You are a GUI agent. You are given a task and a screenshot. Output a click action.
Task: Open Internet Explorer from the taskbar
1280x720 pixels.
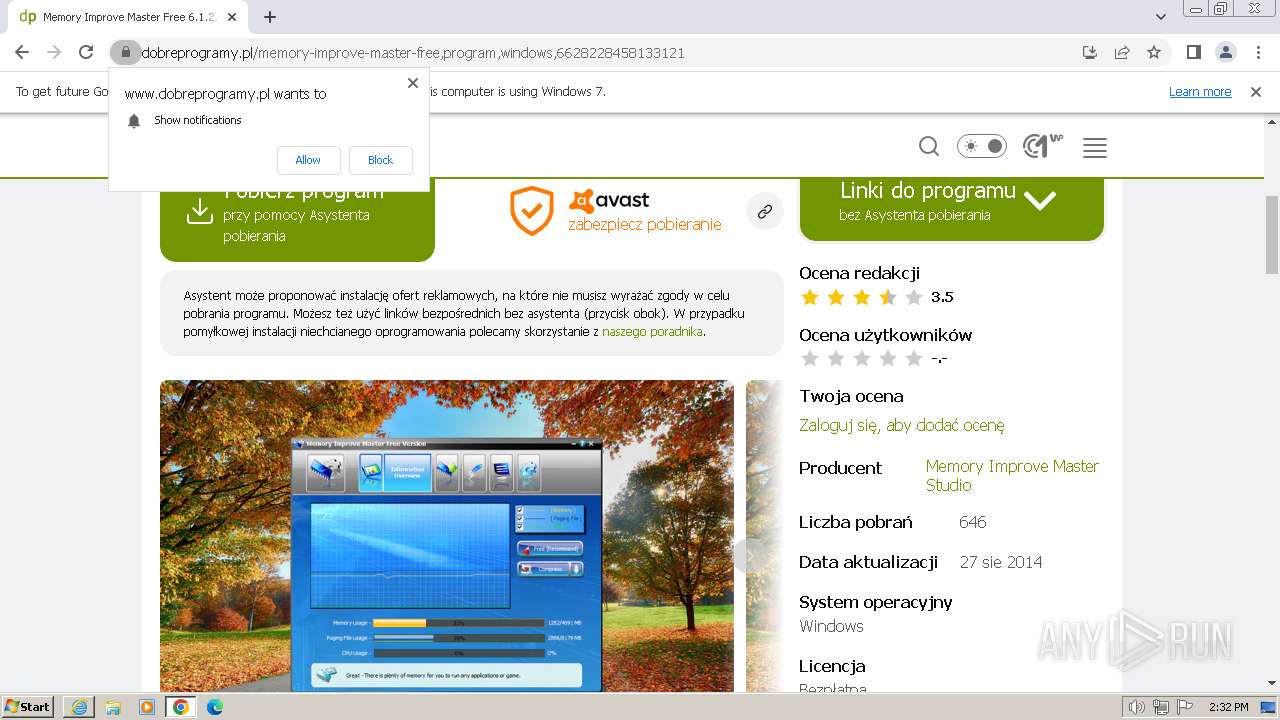[79, 707]
